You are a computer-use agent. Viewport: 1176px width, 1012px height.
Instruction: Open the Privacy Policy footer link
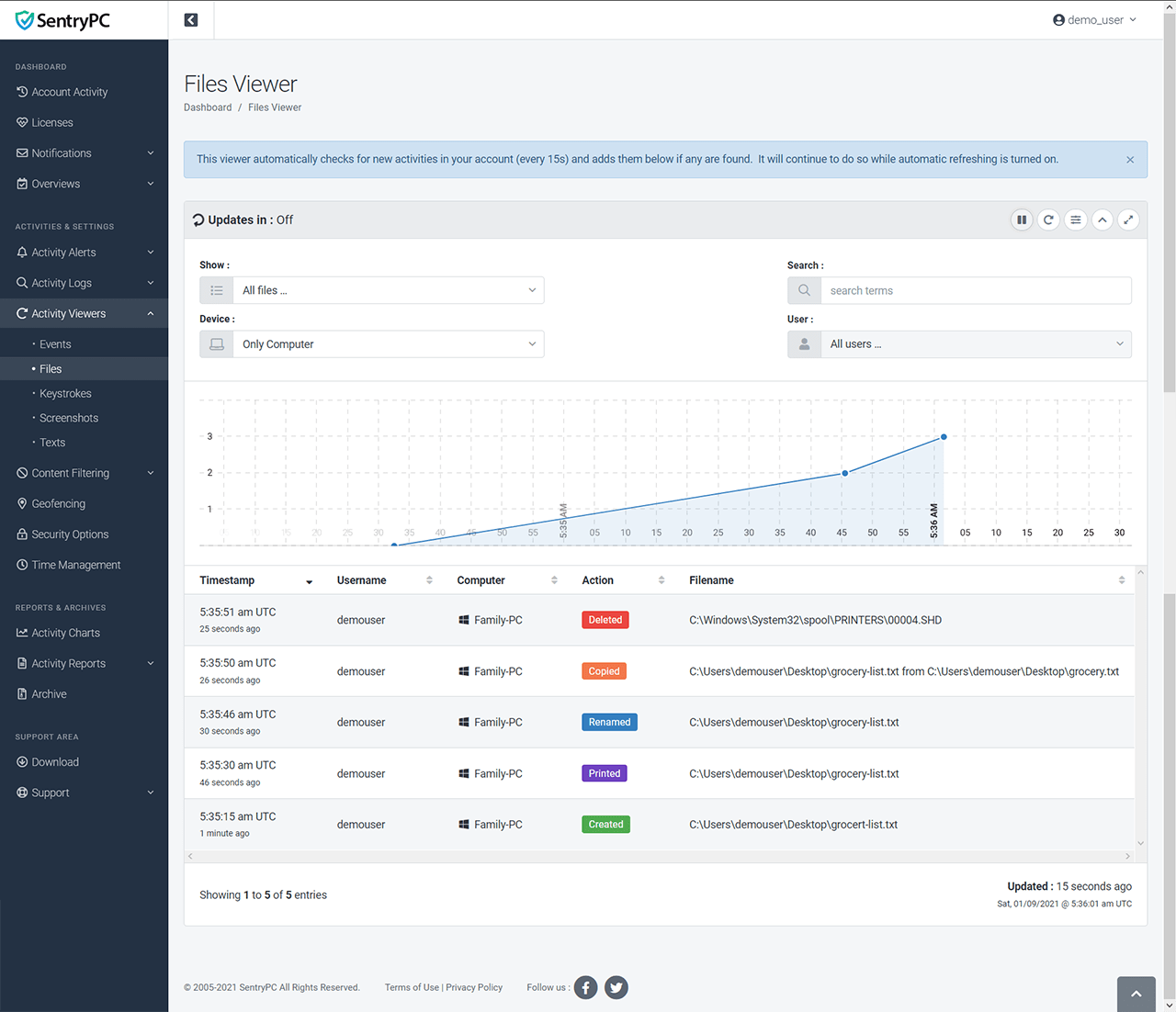tap(474, 987)
